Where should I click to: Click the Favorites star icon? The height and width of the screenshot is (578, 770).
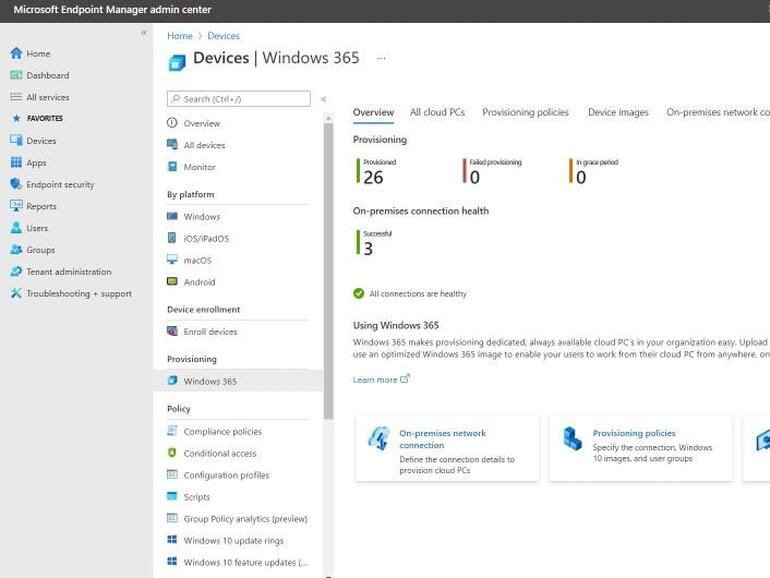tap(16, 118)
